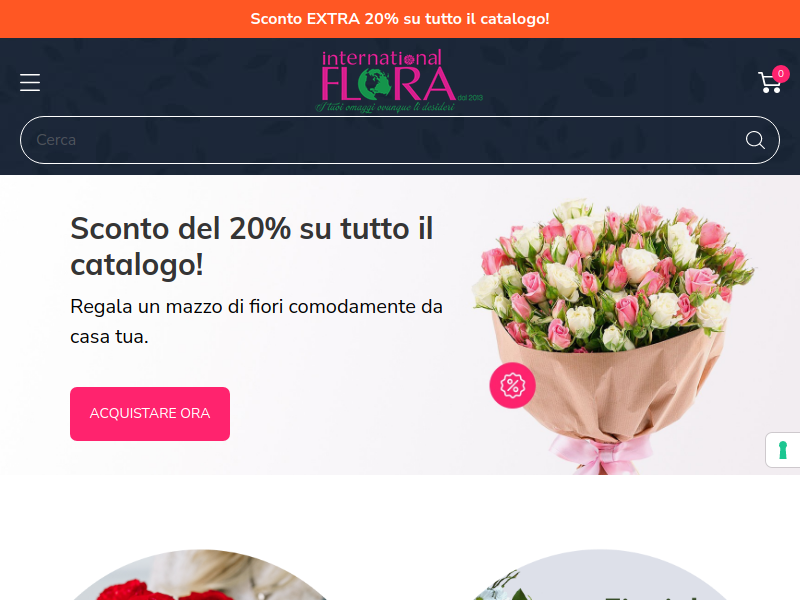Click the cart item count badge
The width and height of the screenshot is (800, 600).
(x=781, y=74)
